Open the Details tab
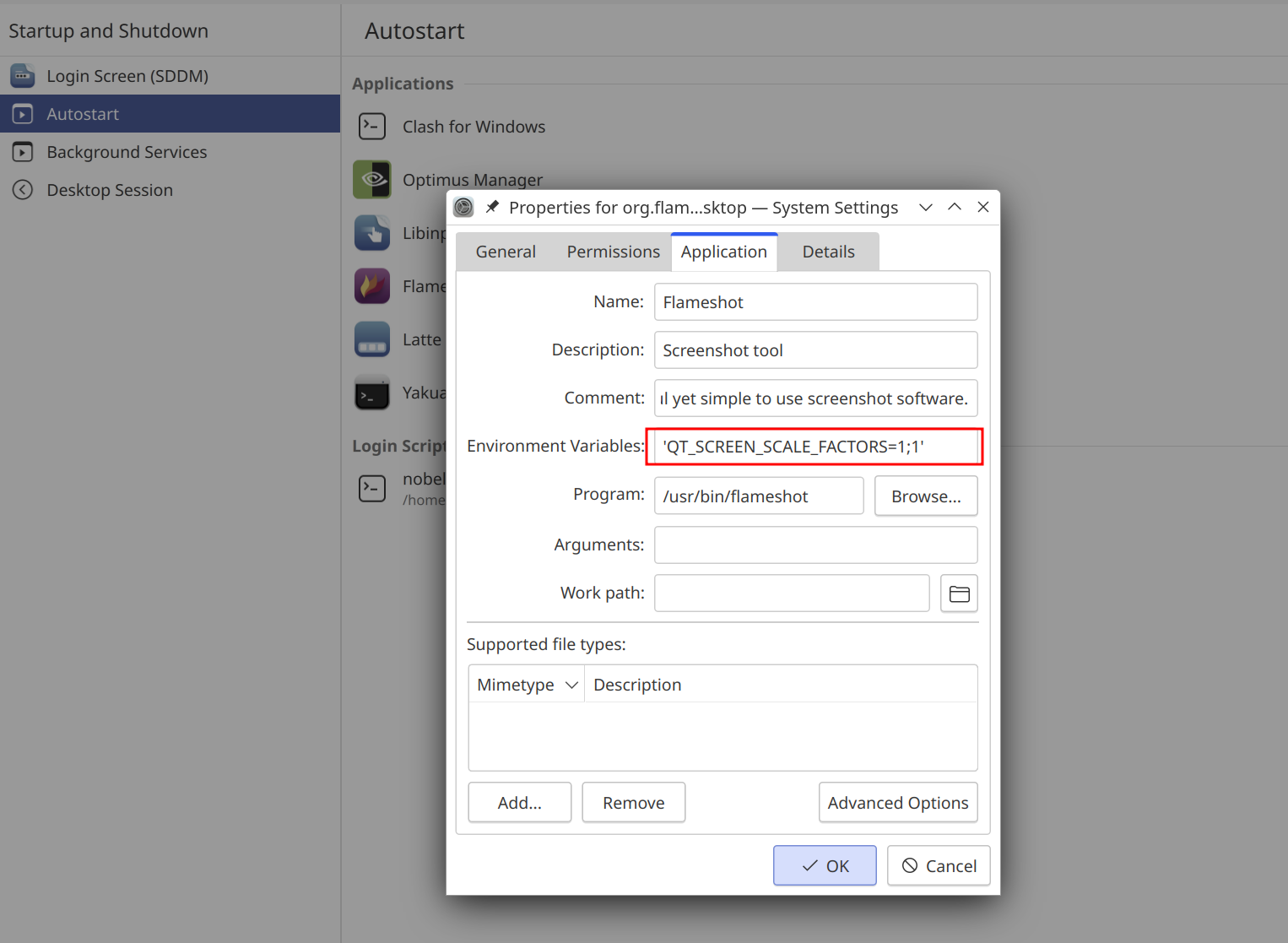 tap(829, 252)
